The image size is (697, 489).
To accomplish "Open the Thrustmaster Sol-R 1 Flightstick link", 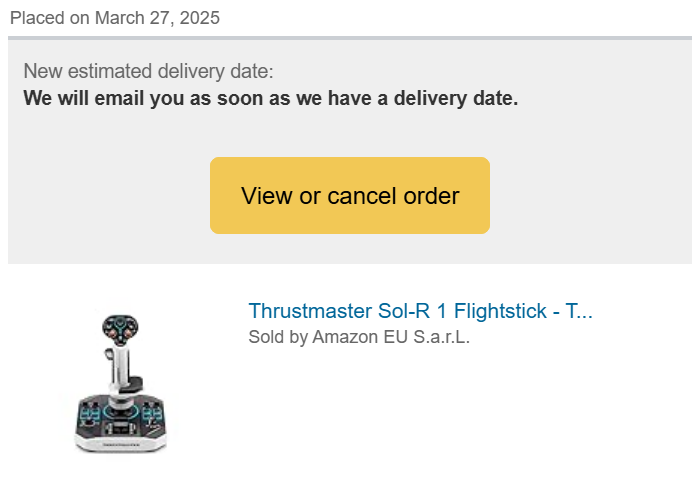I will coord(421,311).
